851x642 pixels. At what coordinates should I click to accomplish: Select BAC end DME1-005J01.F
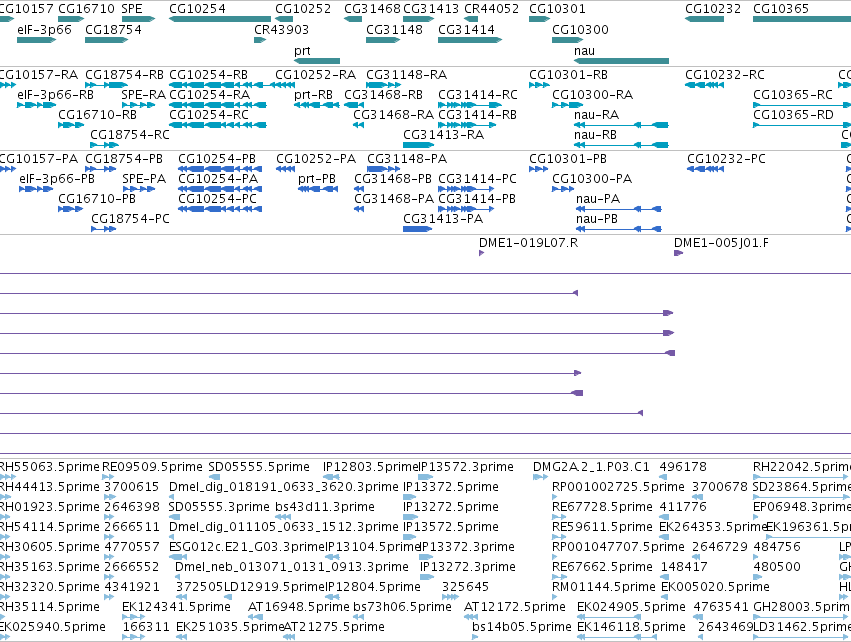click(x=678, y=253)
